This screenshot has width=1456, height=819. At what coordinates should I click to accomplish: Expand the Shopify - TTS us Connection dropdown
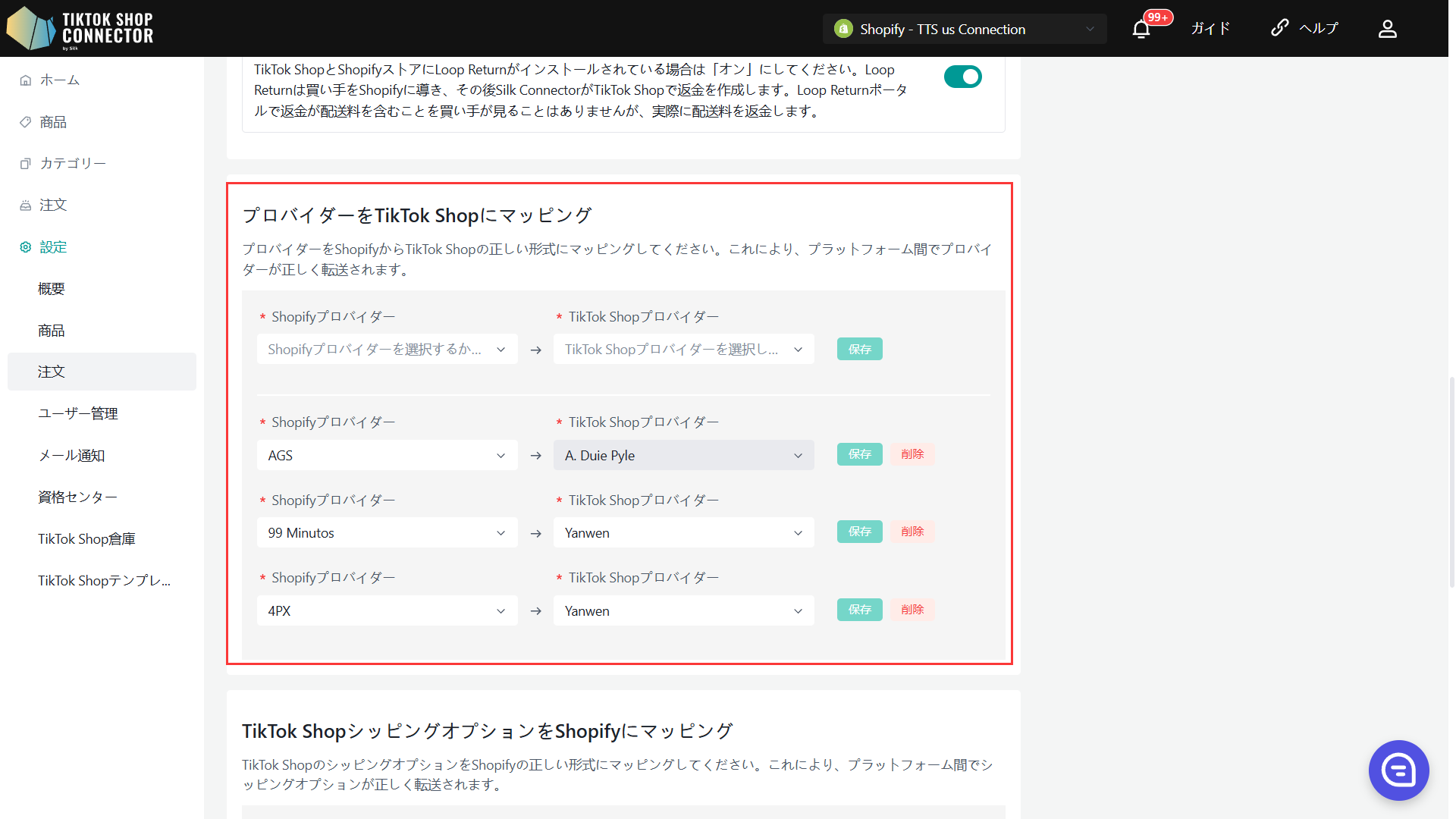click(x=965, y=29)
